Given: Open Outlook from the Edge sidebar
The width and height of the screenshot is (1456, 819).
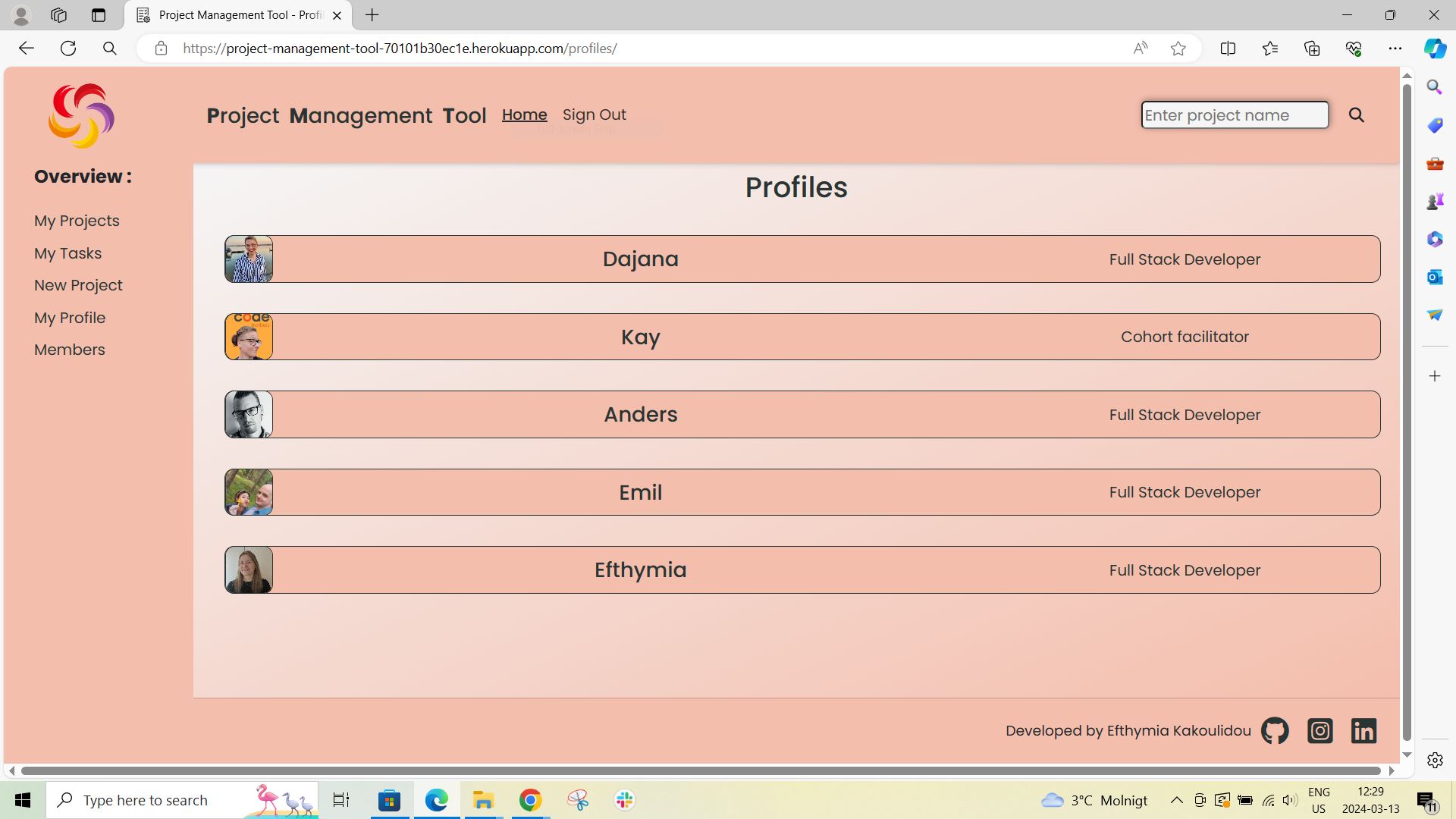Looking at the screenshot, I should point(1434,277).
